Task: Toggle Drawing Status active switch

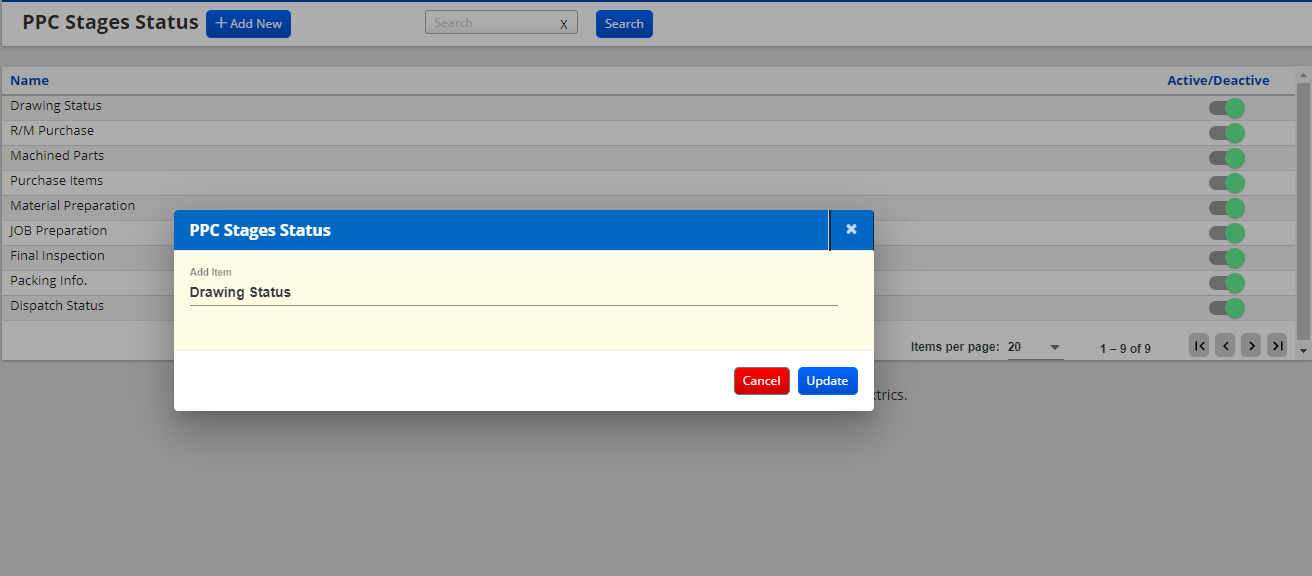Action: click(1226, 108)
